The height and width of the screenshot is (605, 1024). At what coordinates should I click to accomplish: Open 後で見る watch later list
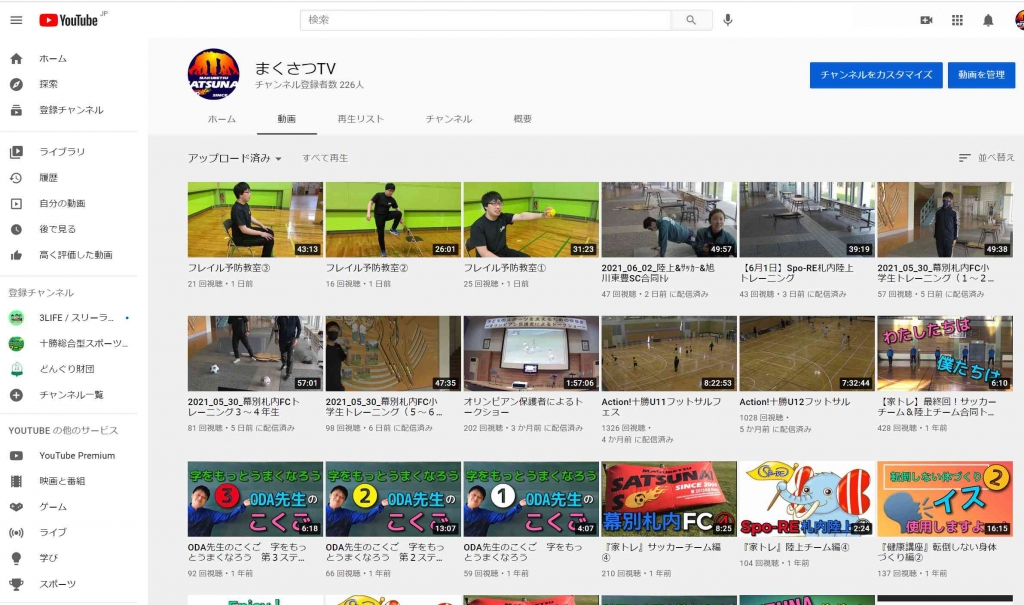coord(57,229)
